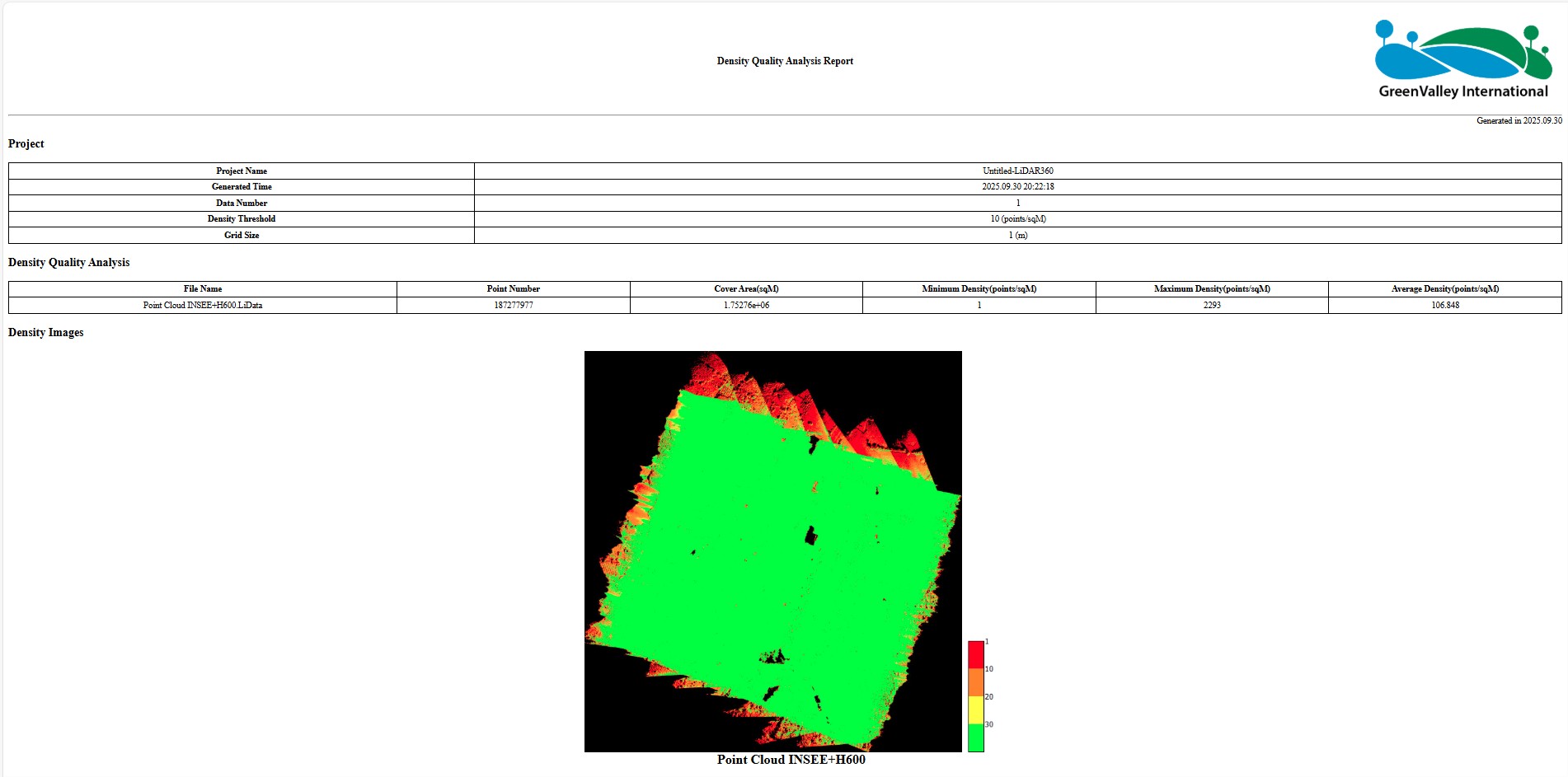
Task: Click the legend label 20
Action: 989,697
